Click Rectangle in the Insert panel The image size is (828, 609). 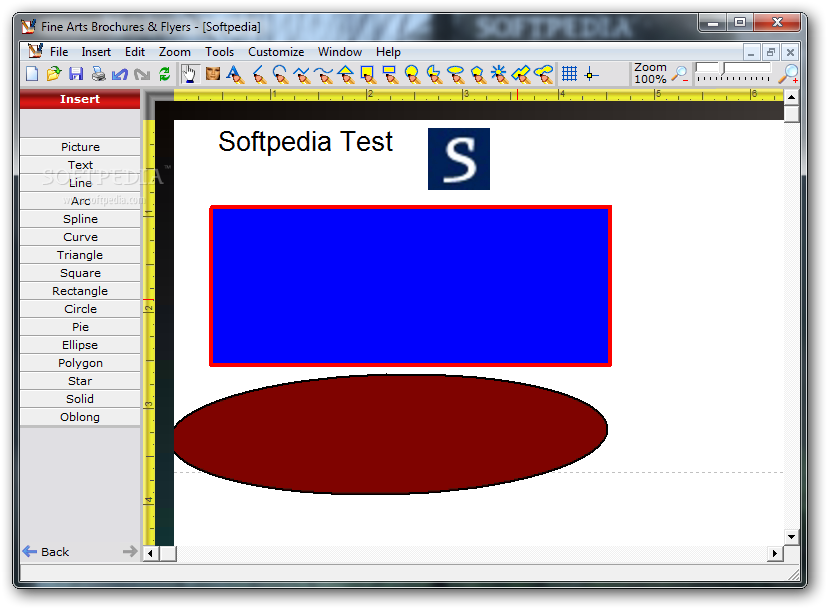tap(80, 291)
